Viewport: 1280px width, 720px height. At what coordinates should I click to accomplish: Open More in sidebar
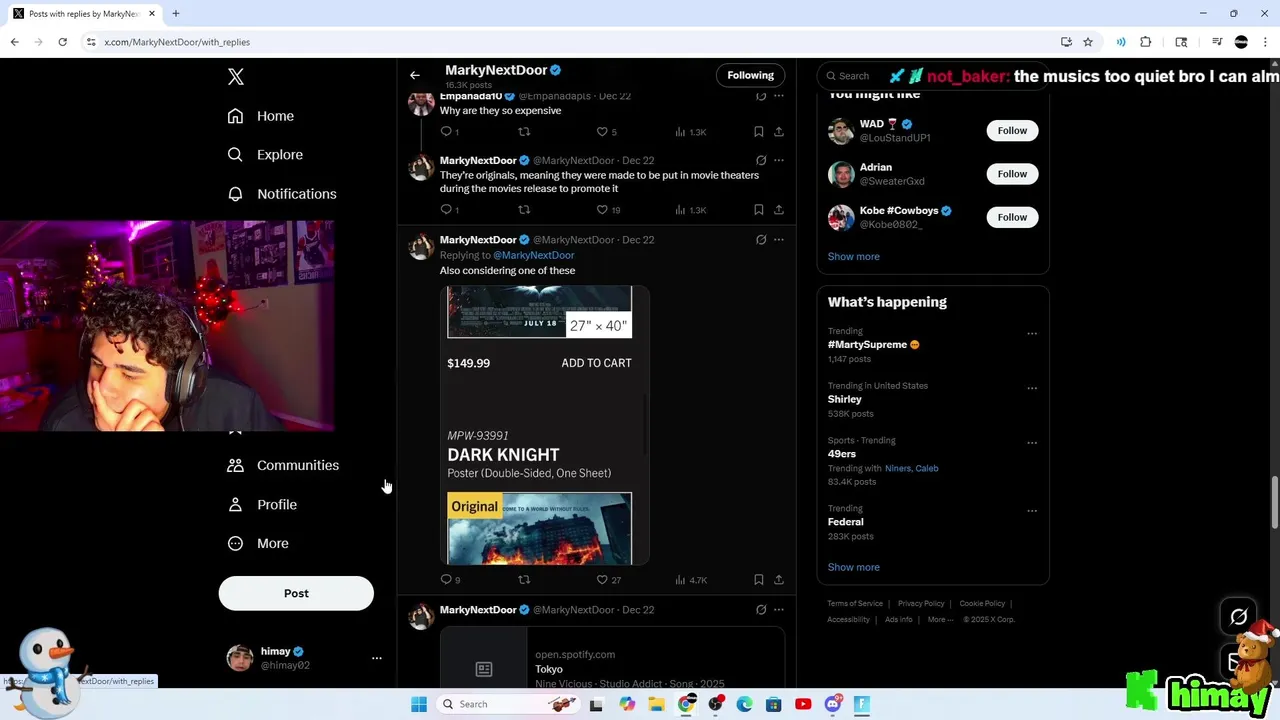click(258, 544)
